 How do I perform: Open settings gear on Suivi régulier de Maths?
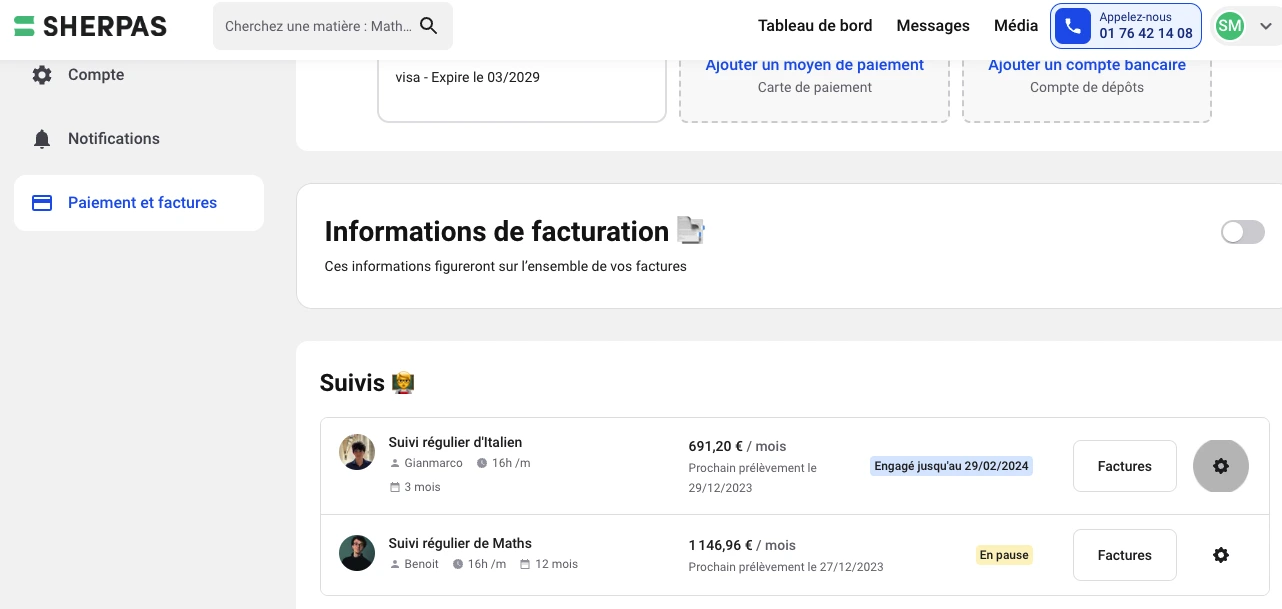click(x=1221, y=555)
